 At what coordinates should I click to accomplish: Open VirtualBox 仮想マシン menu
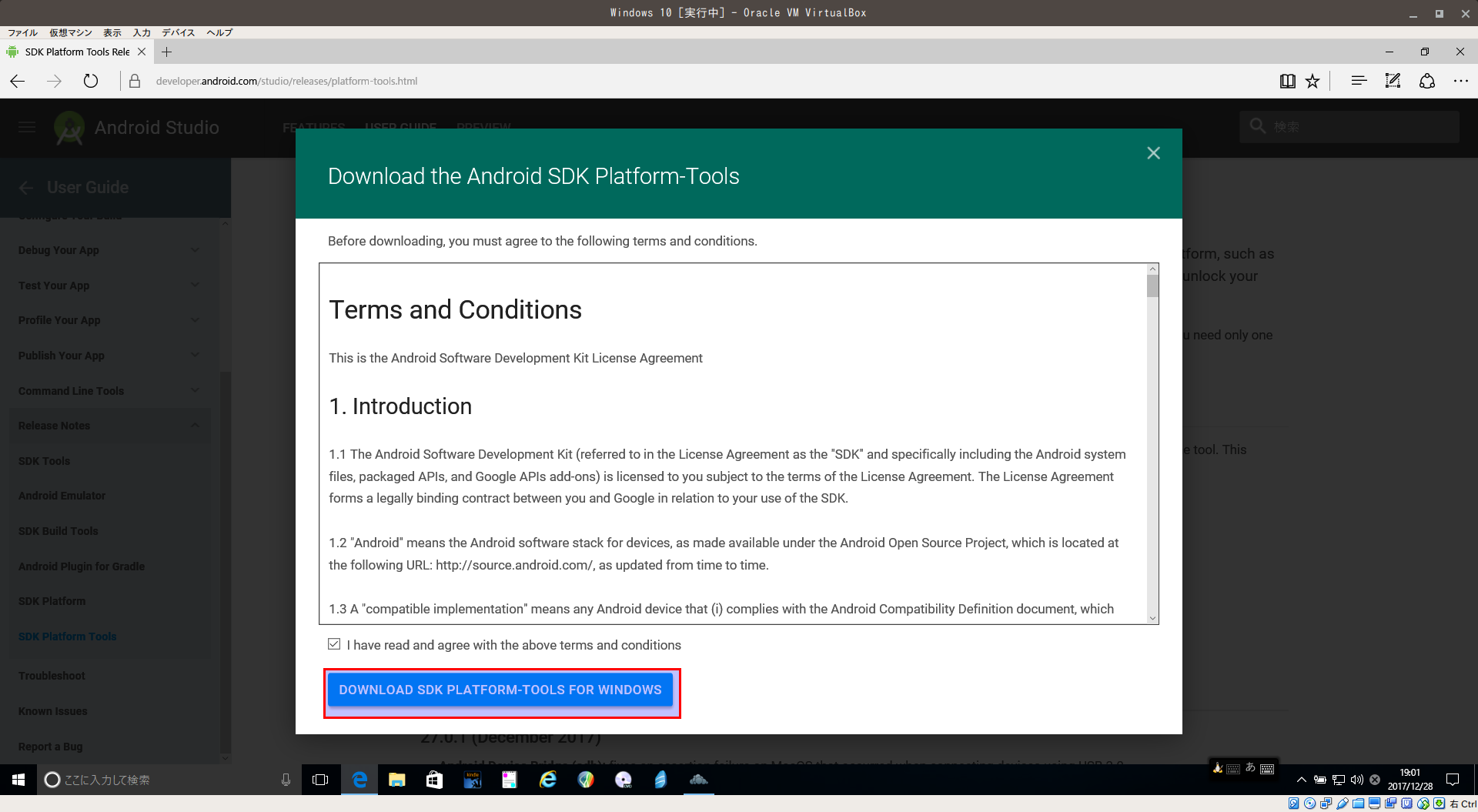click(71, 32)
